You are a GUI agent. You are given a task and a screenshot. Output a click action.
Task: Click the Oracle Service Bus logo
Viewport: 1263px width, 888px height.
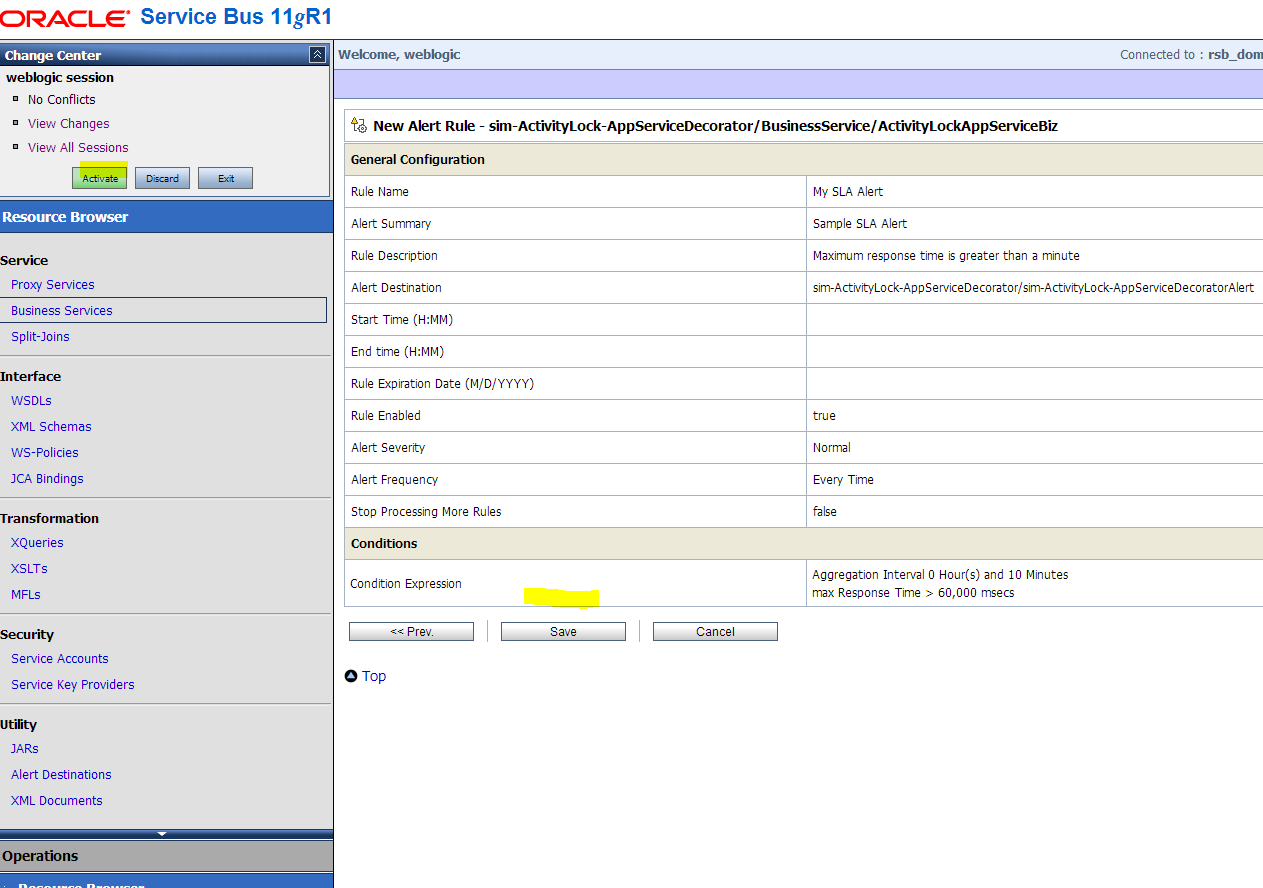(x=166, y=17)
